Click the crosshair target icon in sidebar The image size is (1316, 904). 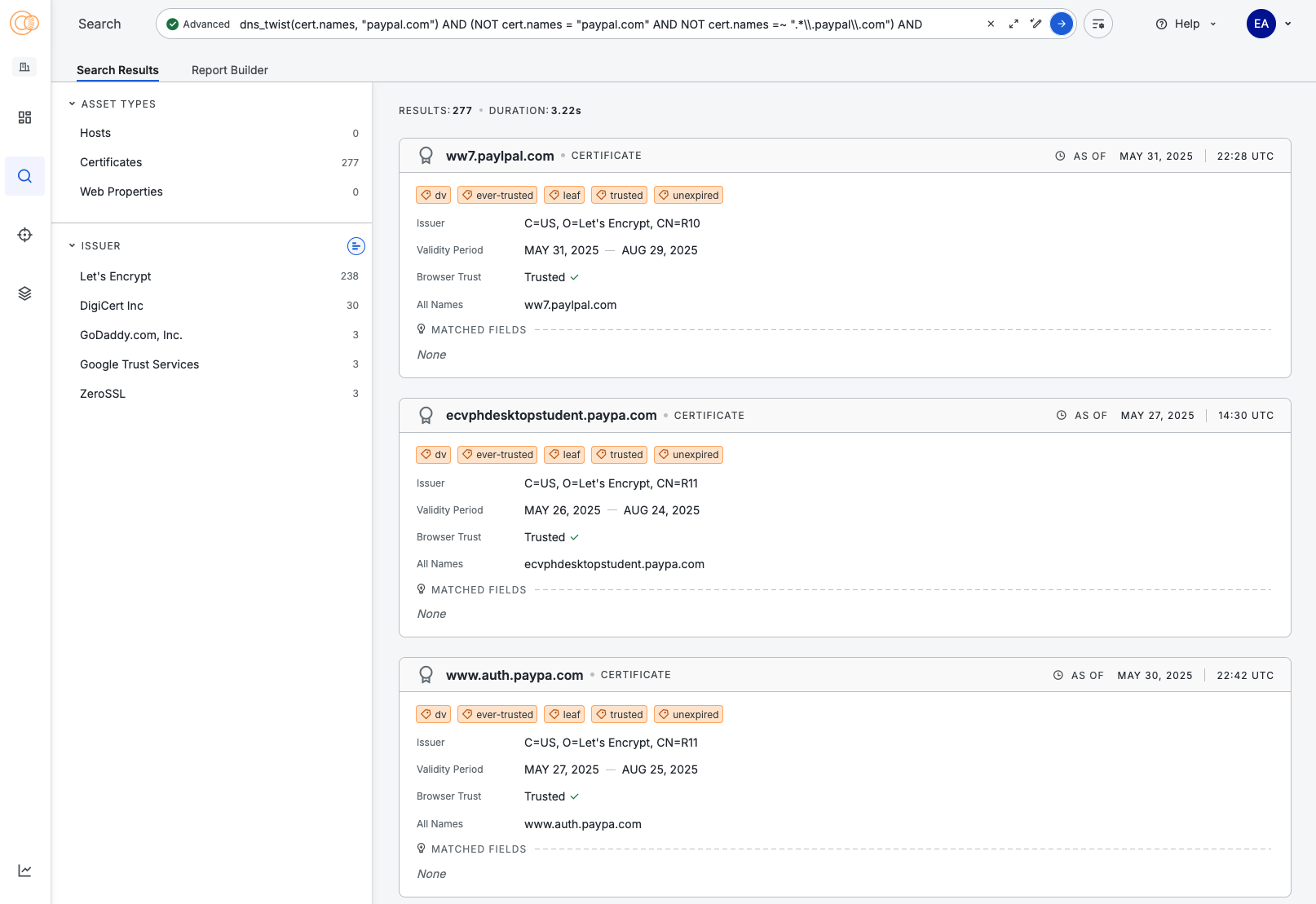click(24, 235)
